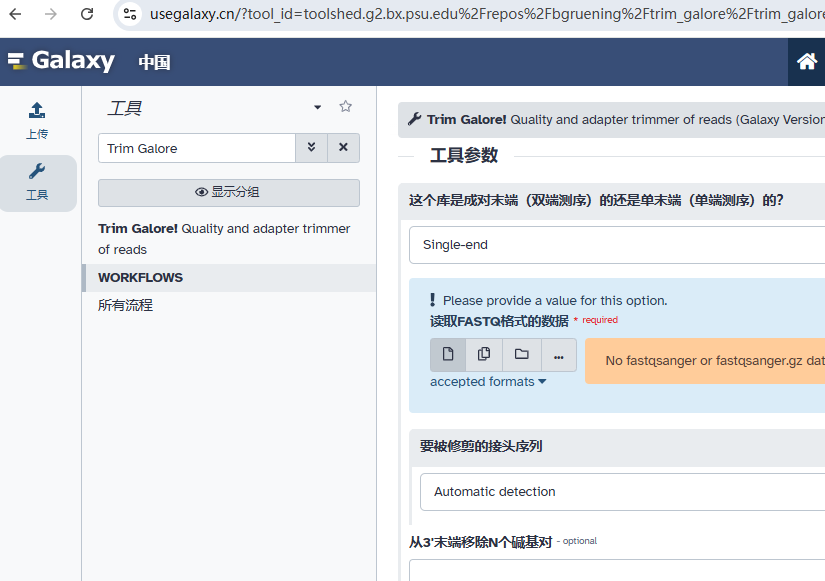Viewport: 825px width, 581px height.
Task: Click the favorites star icon in tool panel
Action: tap(345, 107)
